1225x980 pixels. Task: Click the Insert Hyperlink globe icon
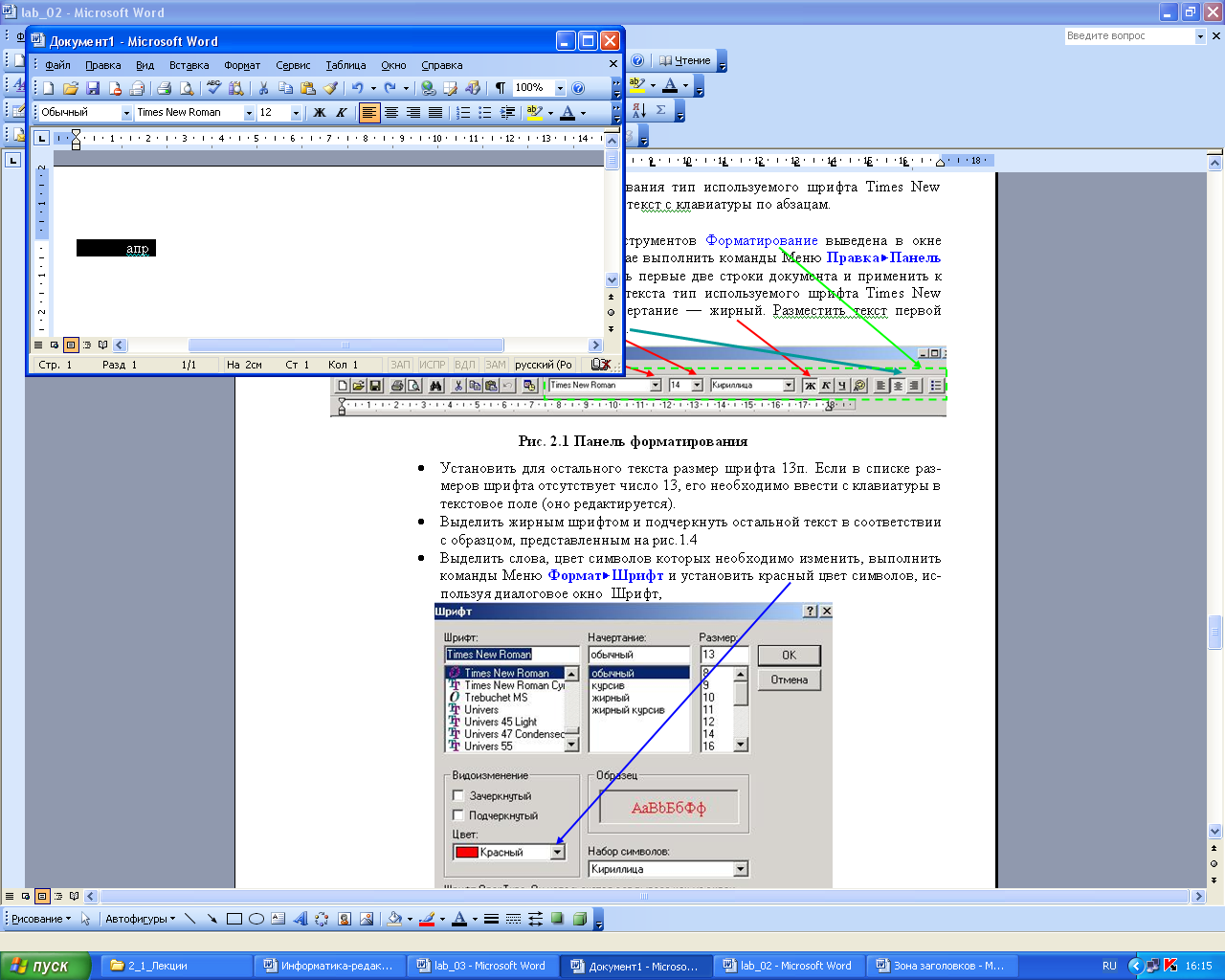click(428, 88)
